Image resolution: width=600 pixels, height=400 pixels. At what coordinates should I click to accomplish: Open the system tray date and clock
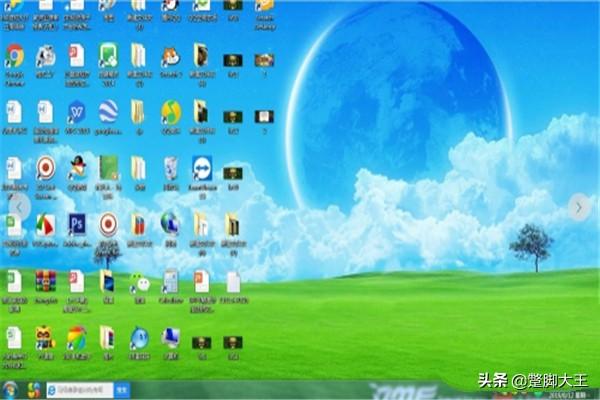567,394
